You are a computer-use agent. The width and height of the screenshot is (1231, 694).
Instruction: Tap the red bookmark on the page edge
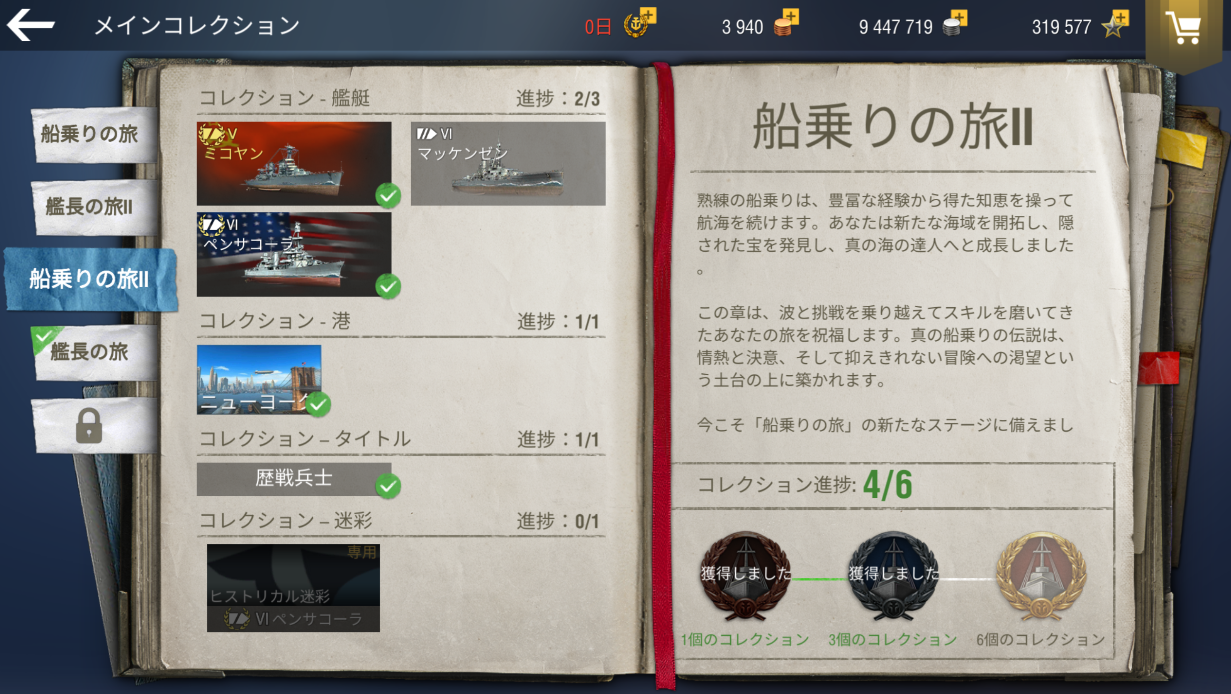[1165, 366]
